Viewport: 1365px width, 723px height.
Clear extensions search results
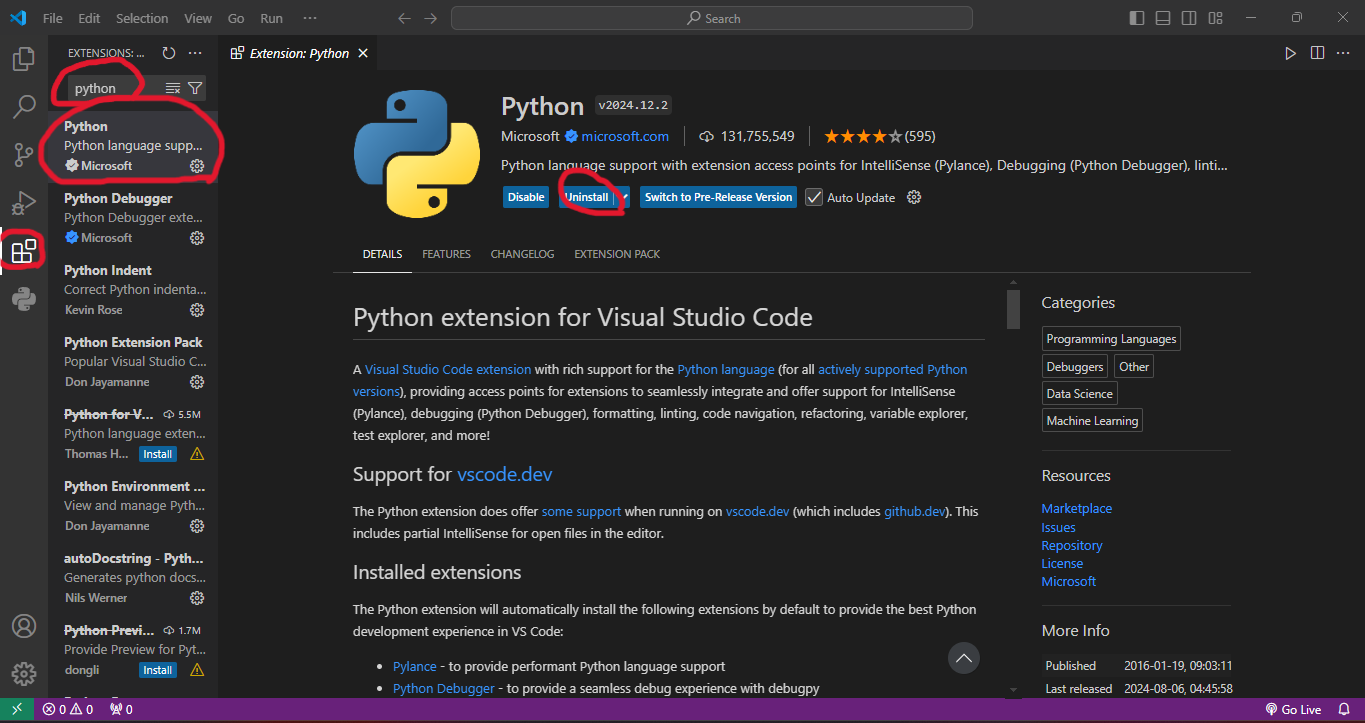point(173,88)
